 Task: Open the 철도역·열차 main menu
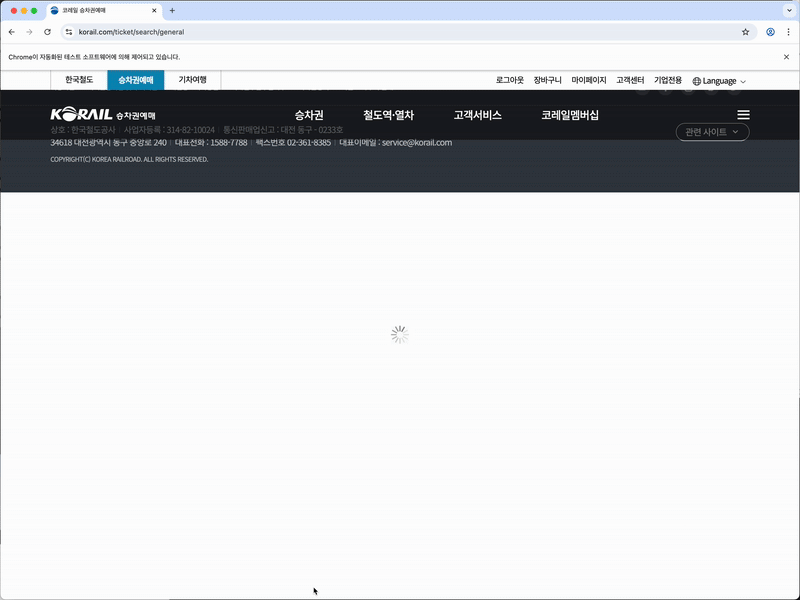(x=388, y=115)
